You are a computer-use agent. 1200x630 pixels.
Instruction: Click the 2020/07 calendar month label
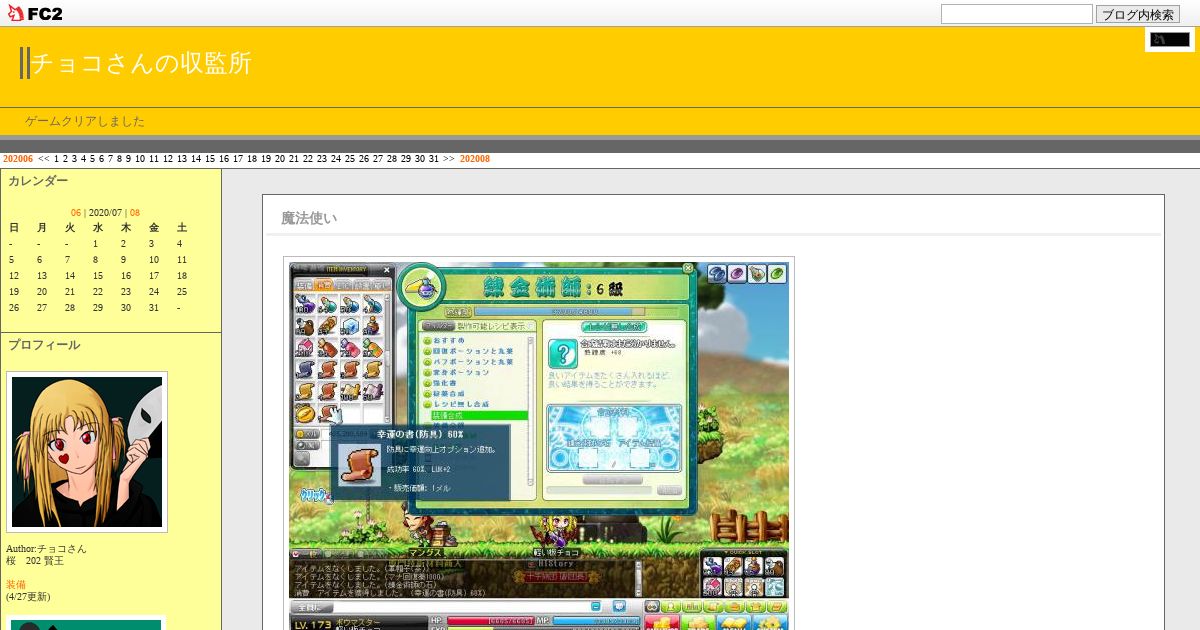pyautogui.click(x=105, y=213)
